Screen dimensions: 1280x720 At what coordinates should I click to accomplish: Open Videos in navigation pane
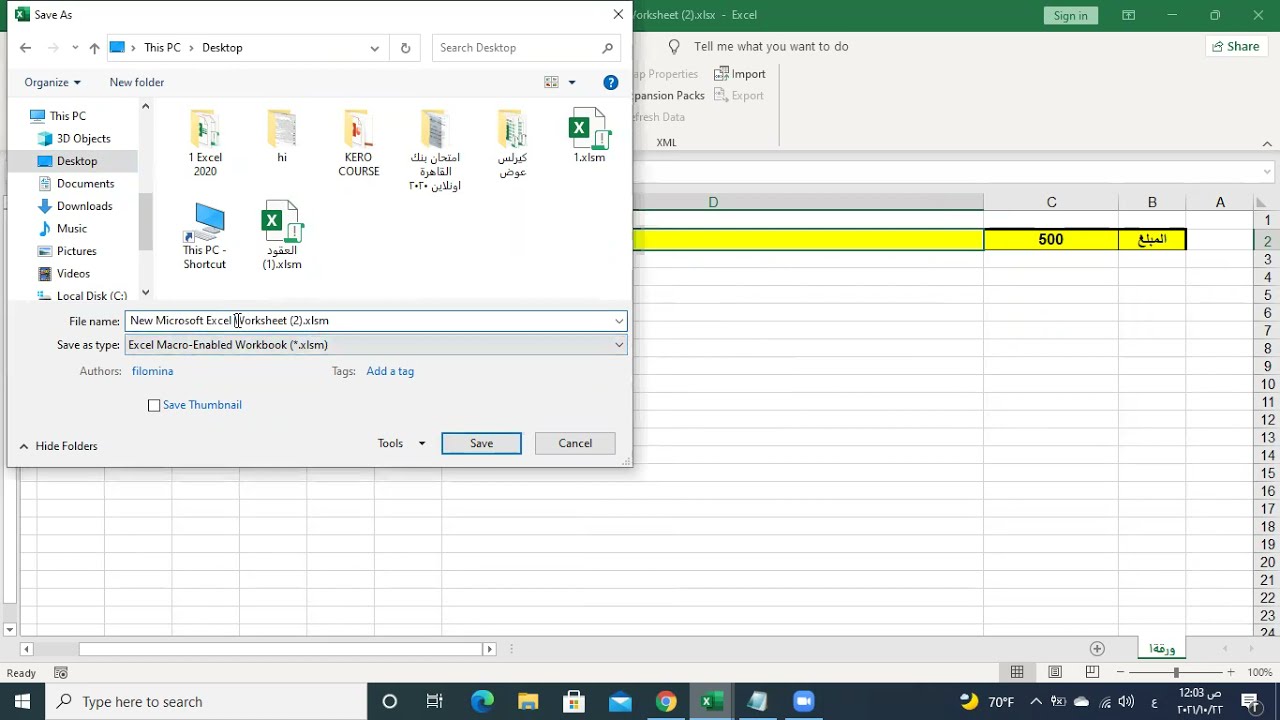point(73,273)
